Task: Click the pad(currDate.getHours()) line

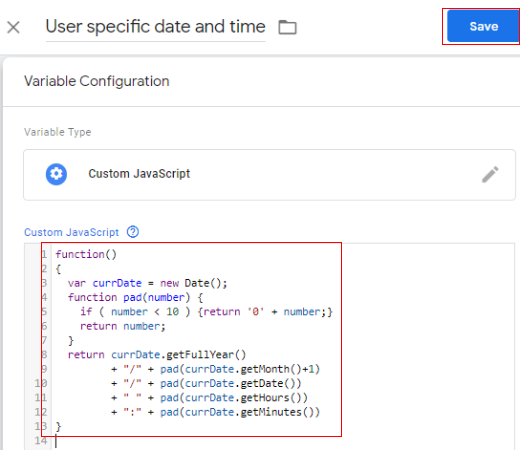Action: [x=209, y=398]
